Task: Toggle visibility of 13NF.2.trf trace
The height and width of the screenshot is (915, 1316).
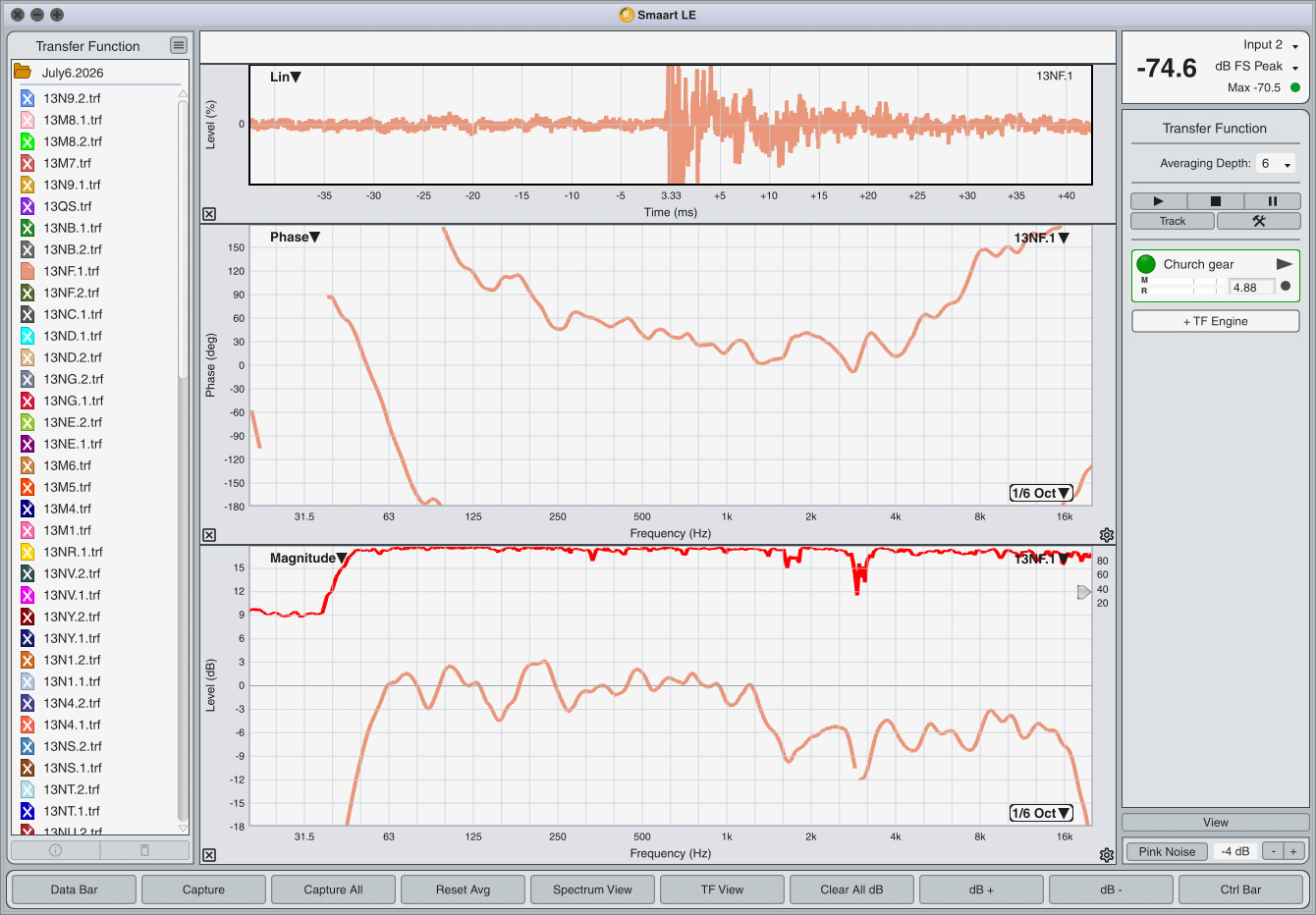Action: [x=27, y=293]
